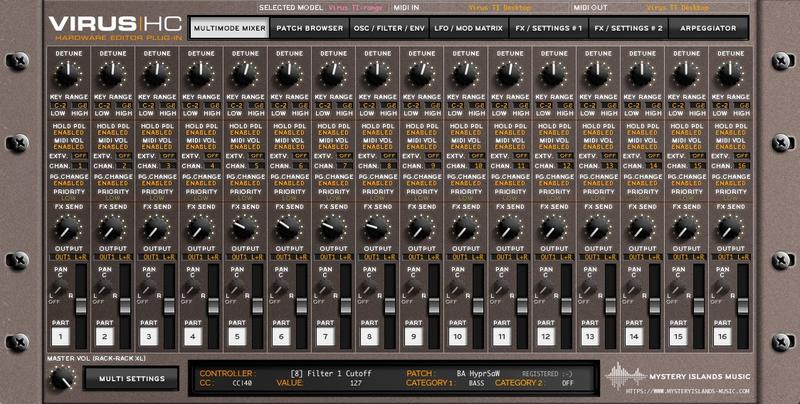The height and width of the screenshot is (404, 800).
Task: Click the Pan knob of part 15
Action: (677, 289)
